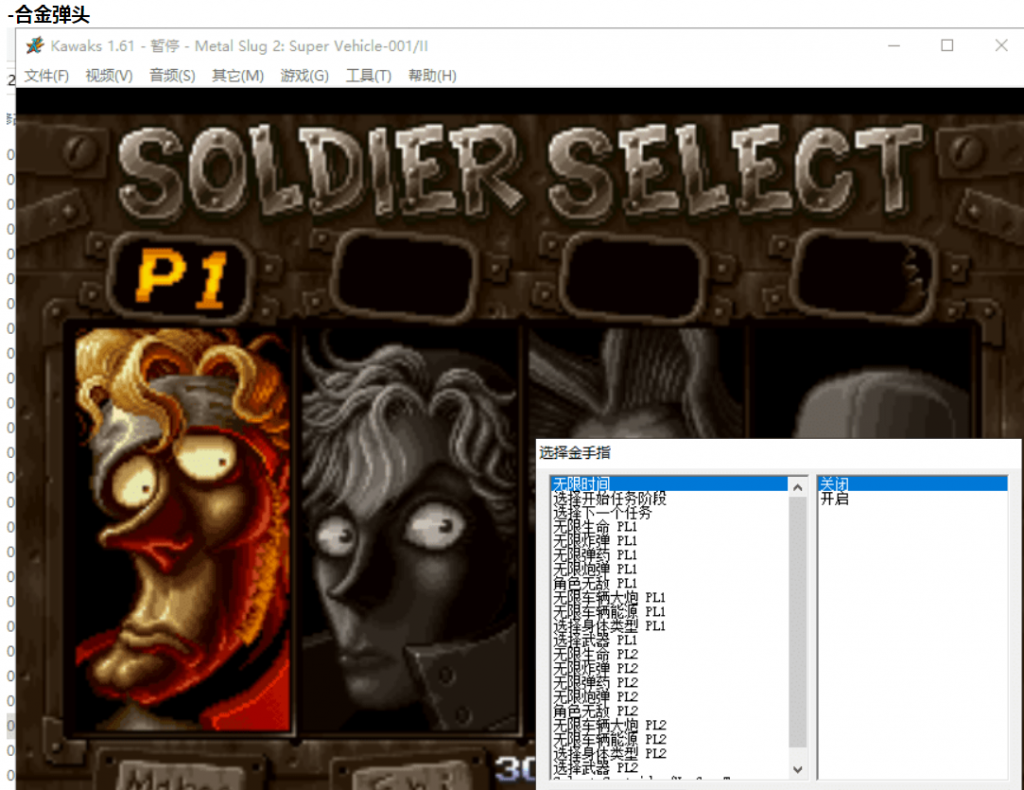The width and height of the screenshot is (1024, 790).
Task: Click the cheat list scroll-down arrow
Action: [x=797, y=770]
